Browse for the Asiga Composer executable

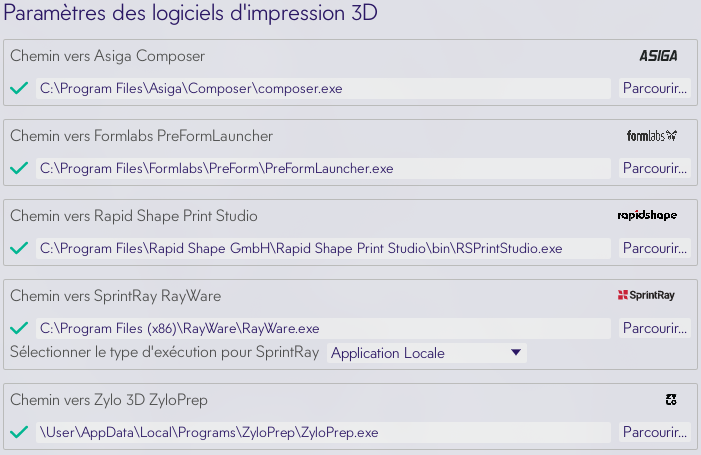654,88
